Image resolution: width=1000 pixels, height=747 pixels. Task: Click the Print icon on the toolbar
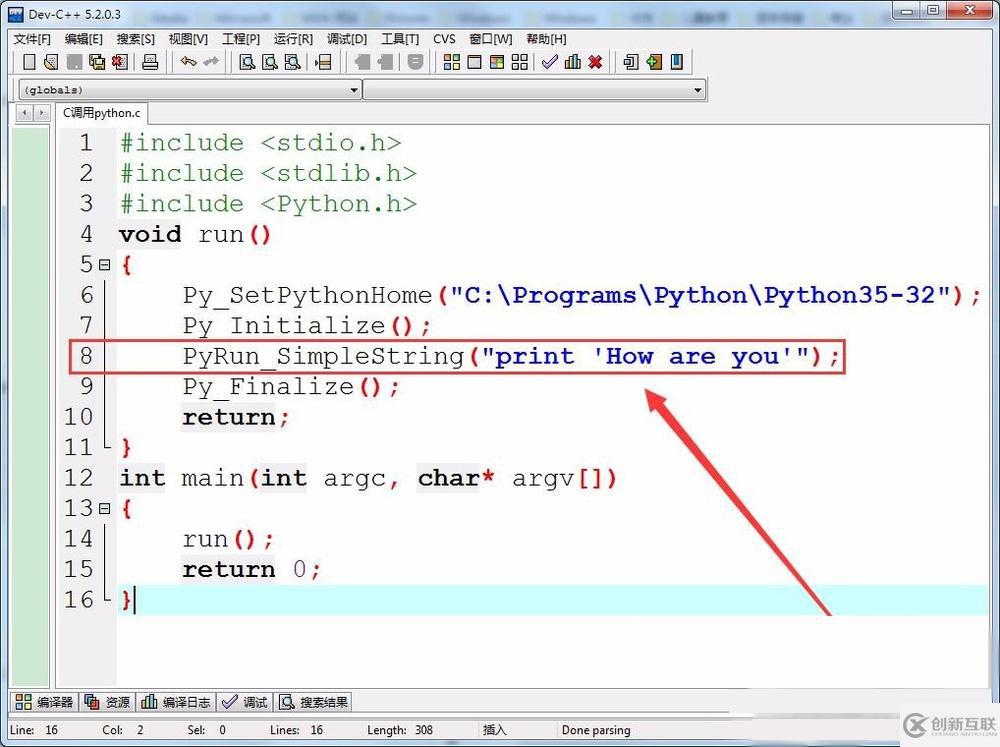151,62
